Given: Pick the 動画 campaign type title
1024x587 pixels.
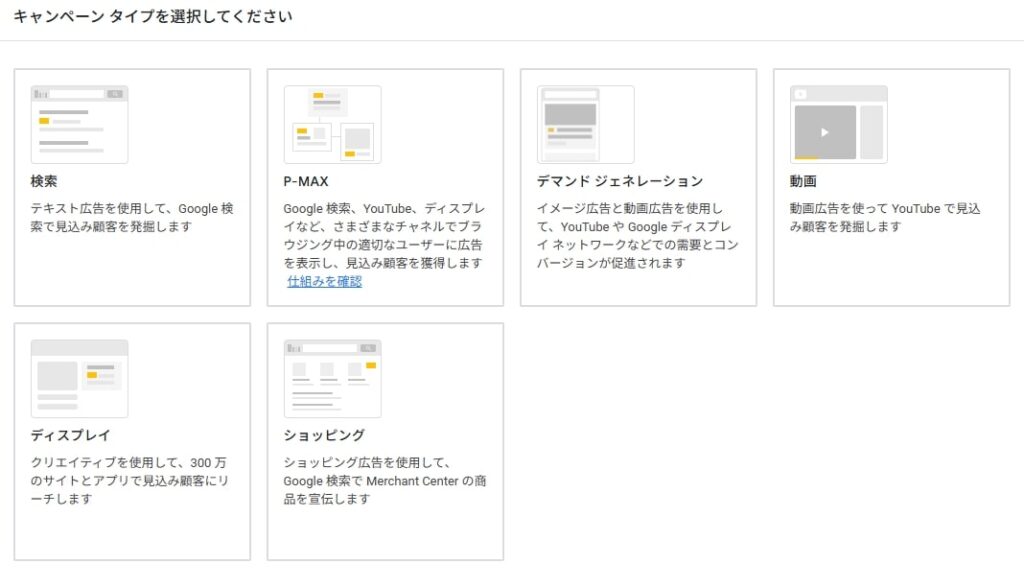Looking at the screenshot, I should coord(803,181).
